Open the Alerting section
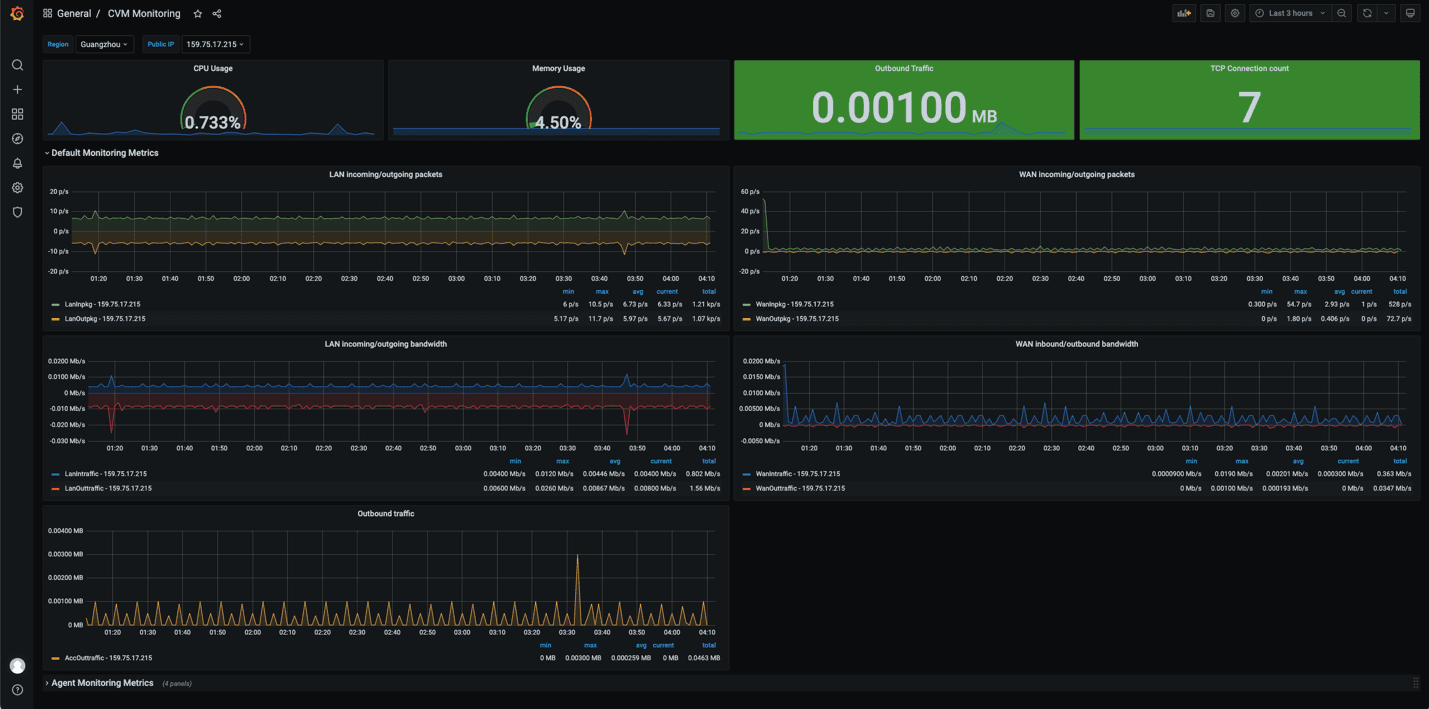The height and width of the screenshot is (709, 1429). 16,163
